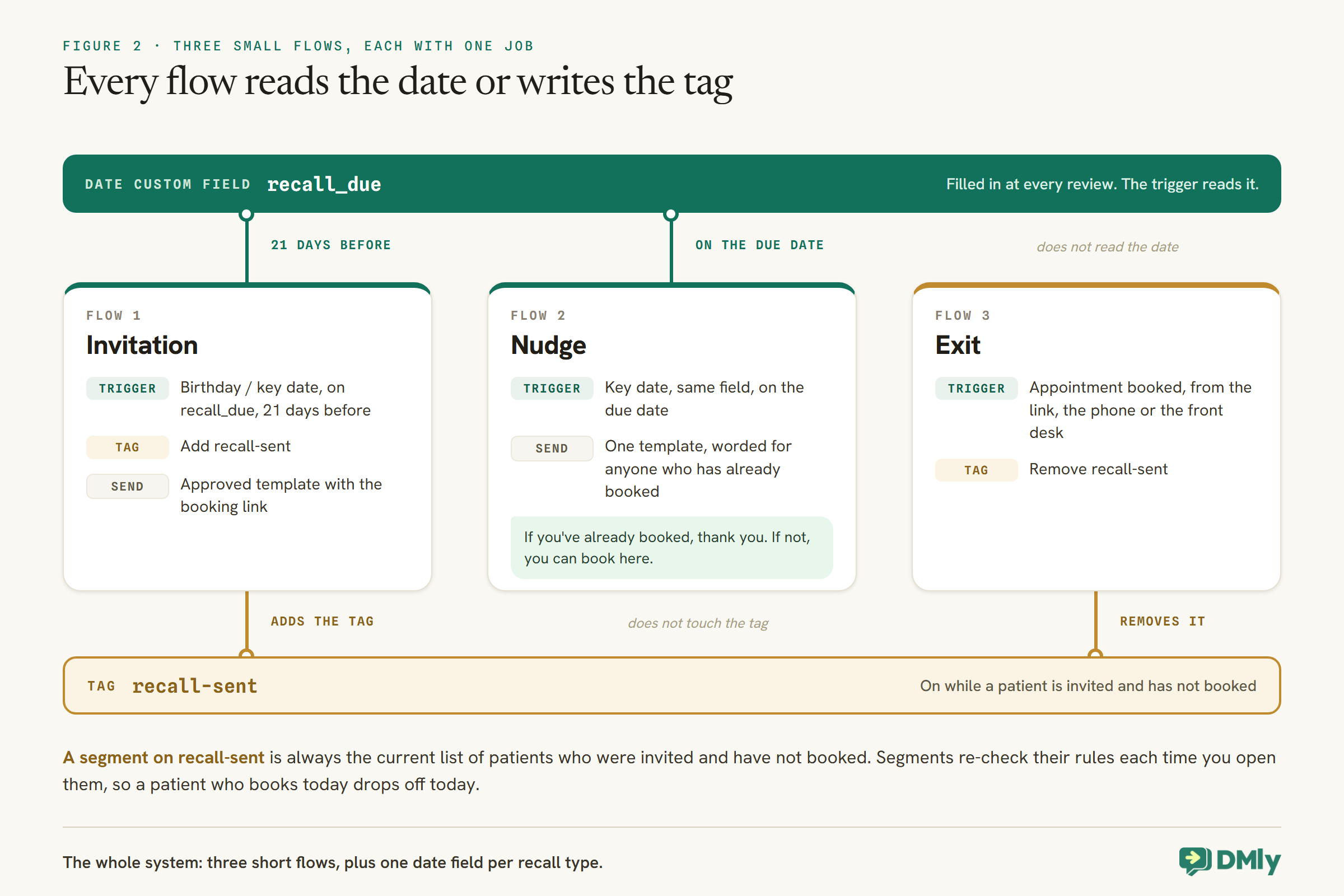Click the recall-sent tag name

[195, 685]
